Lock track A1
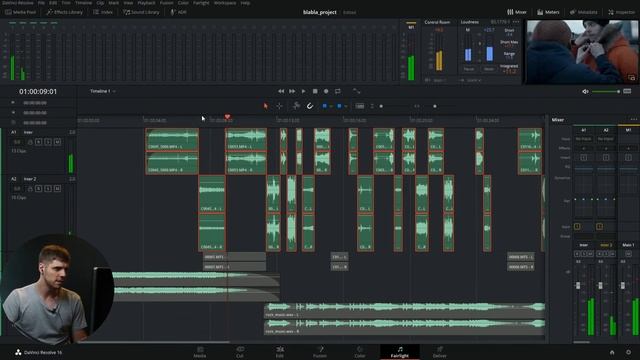 tap(30, 142)
